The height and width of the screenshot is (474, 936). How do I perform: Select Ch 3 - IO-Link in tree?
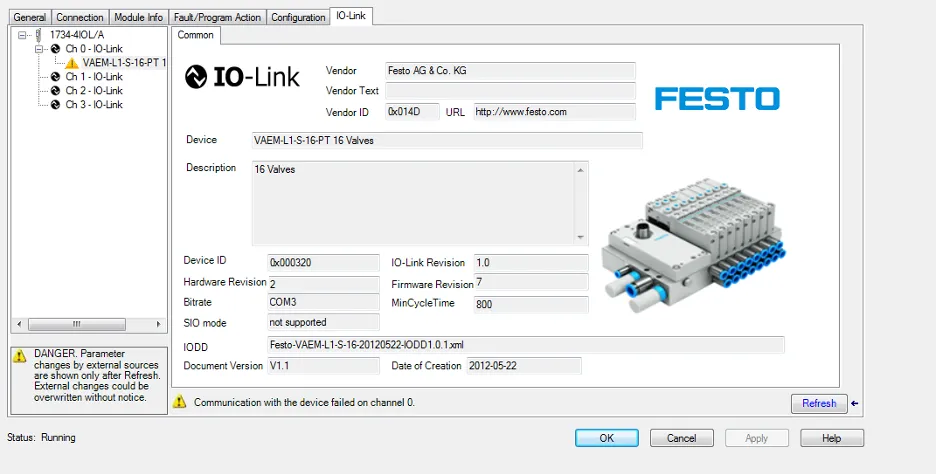click(94, 104)
